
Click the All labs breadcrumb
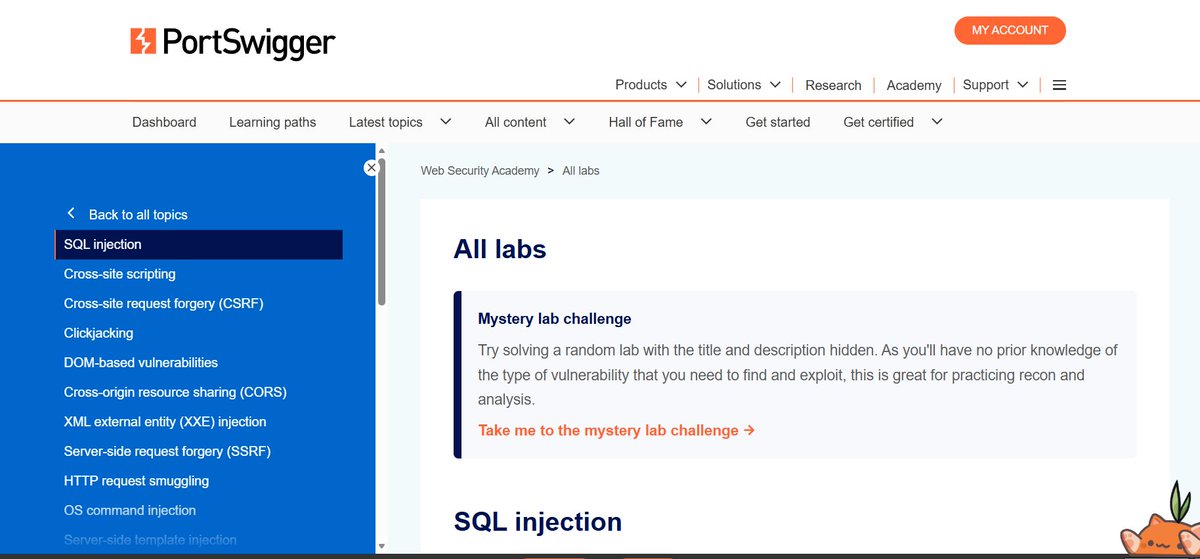click(x=581, y=171)
